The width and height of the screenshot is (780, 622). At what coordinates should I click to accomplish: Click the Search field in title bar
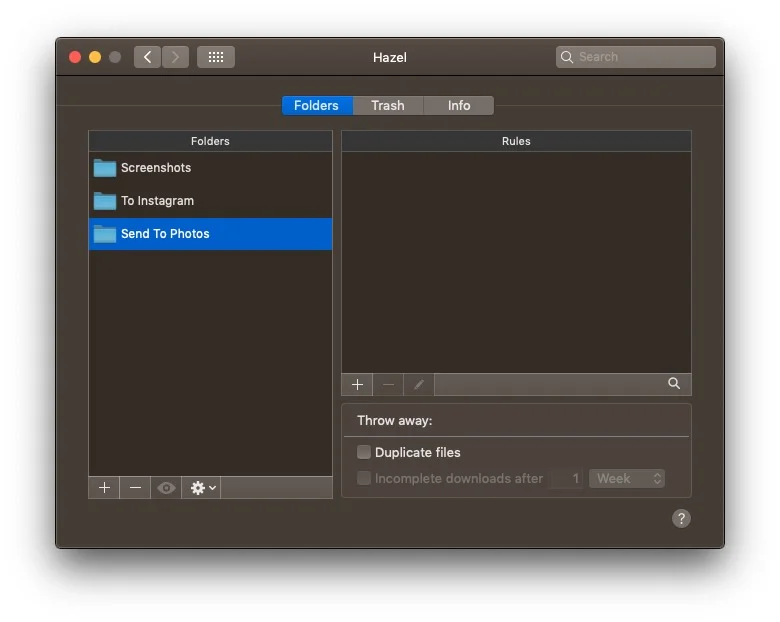click(636, 57)
